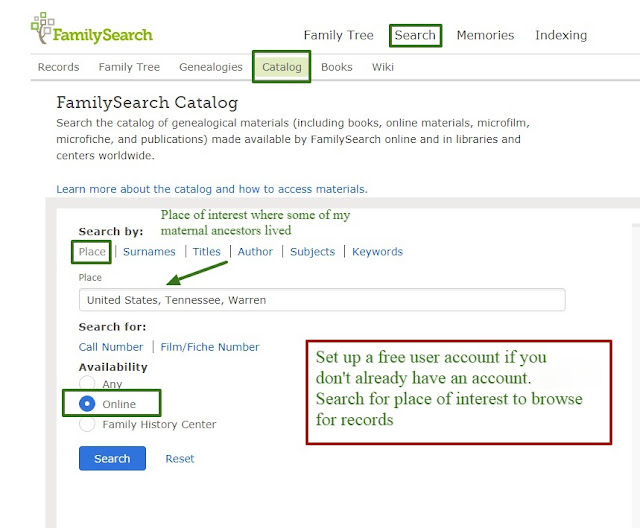
Task: Click the blue Search button
Action: point(112,458)
